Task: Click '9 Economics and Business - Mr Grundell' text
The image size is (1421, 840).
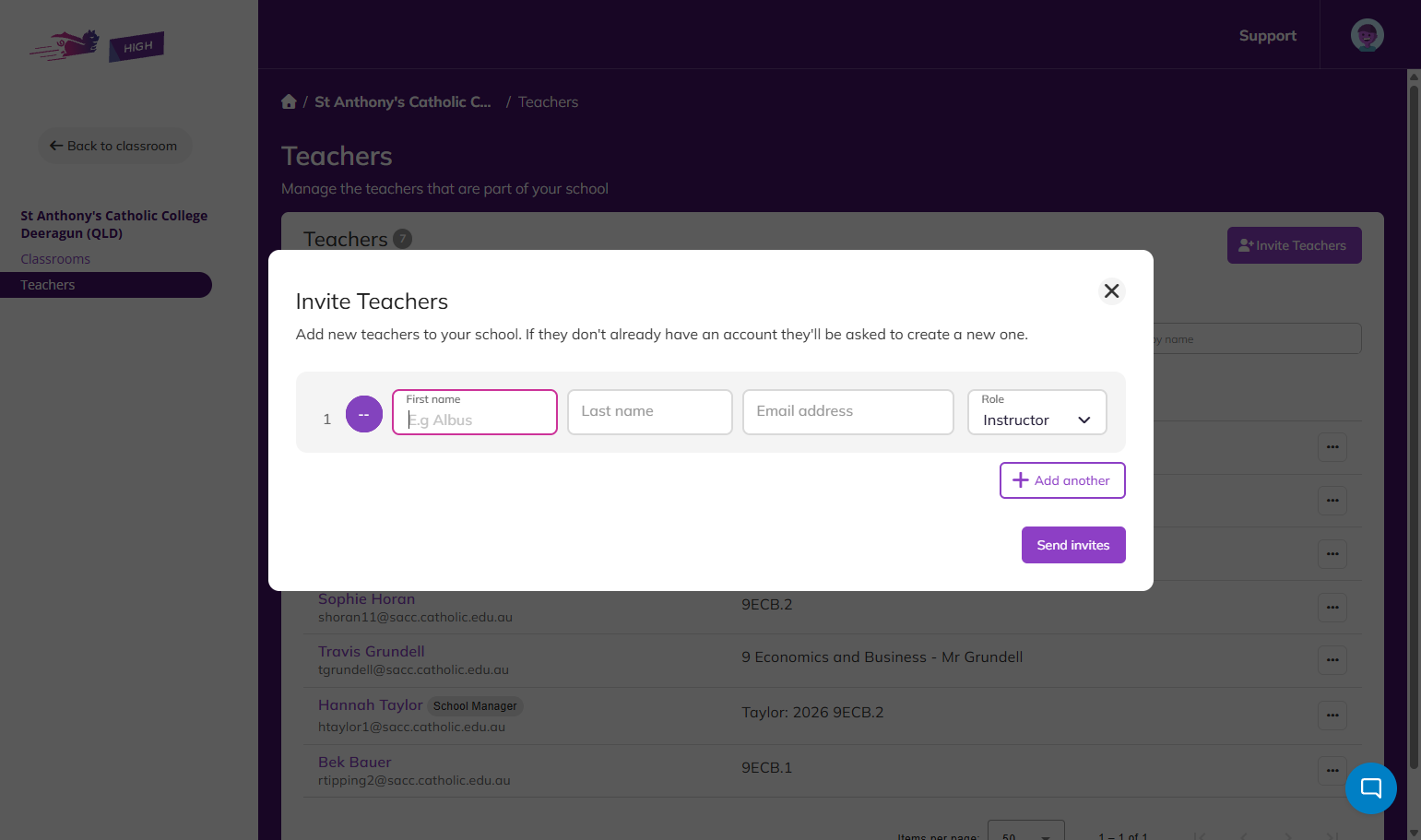Action: click(882, 657)
